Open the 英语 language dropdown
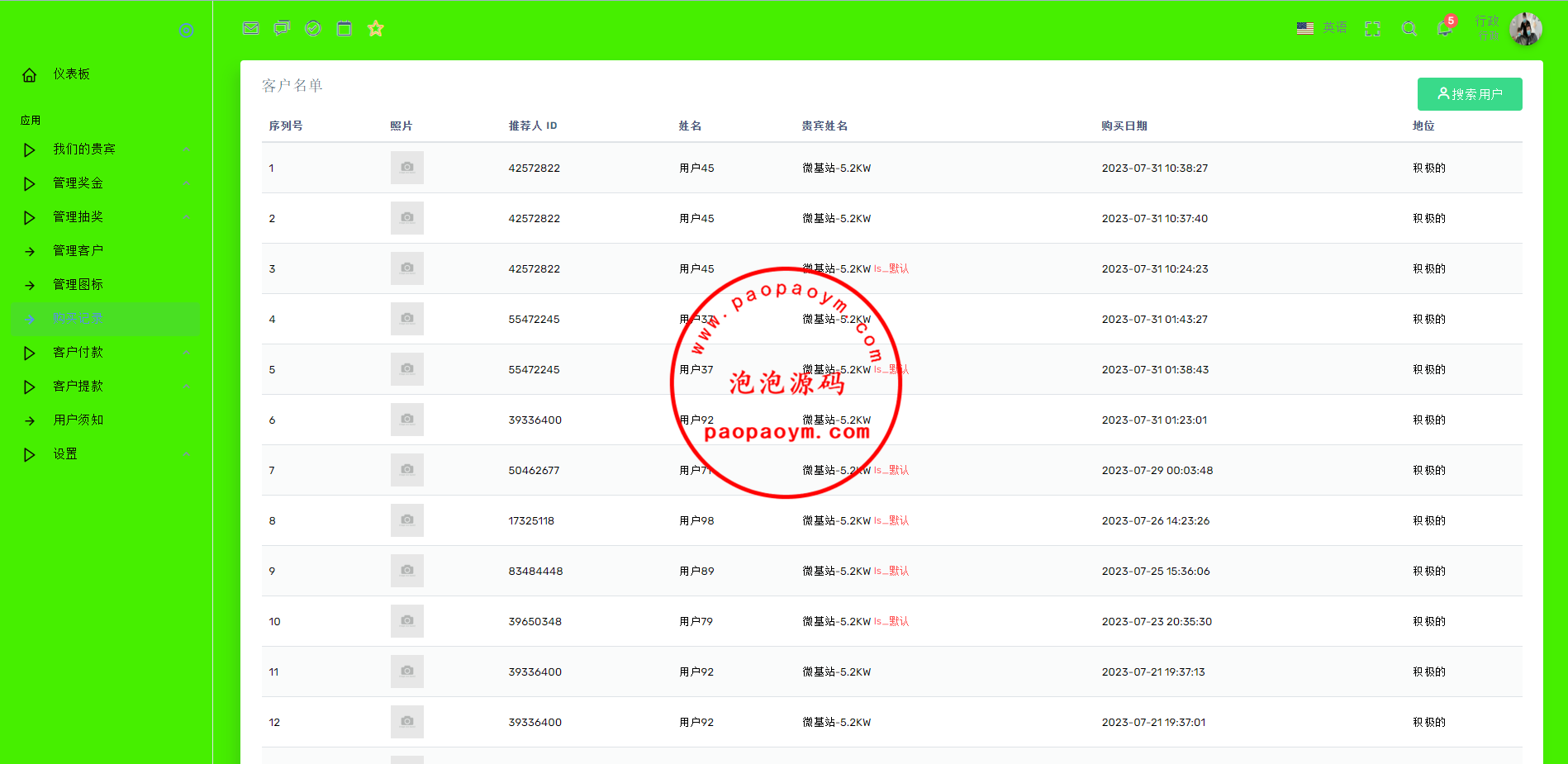 (x=1322, y=28)
